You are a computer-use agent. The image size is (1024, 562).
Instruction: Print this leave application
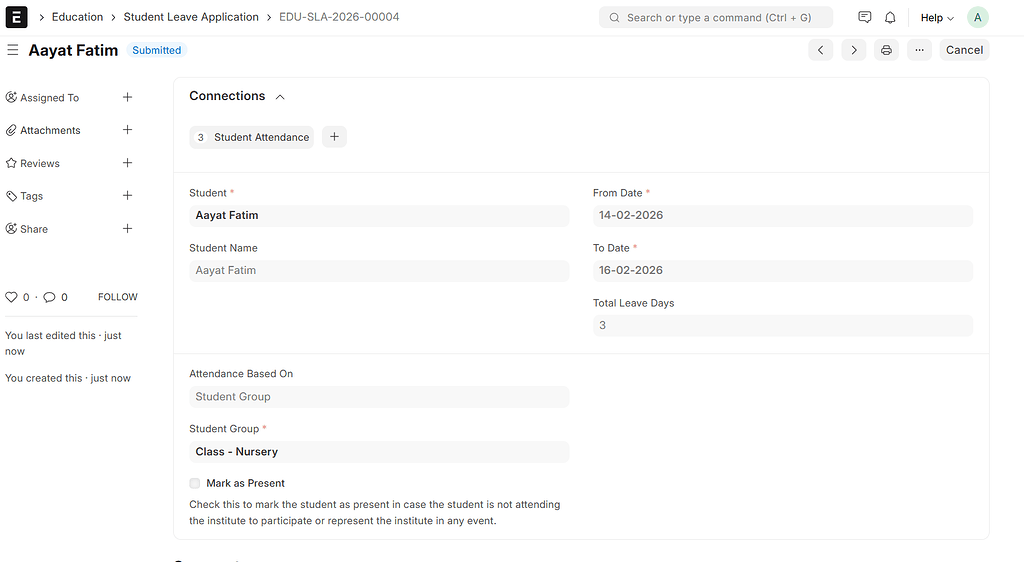[886, 50]
